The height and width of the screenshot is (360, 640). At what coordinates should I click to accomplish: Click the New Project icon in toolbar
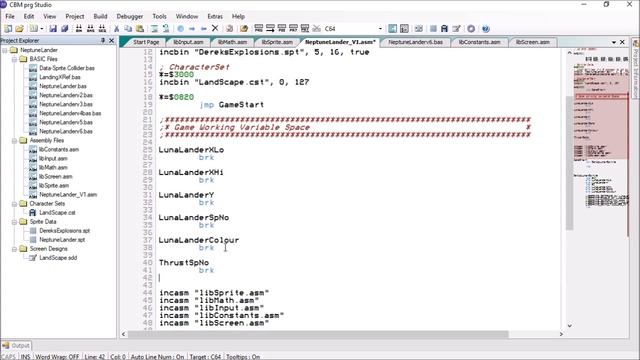pos(7,29)
